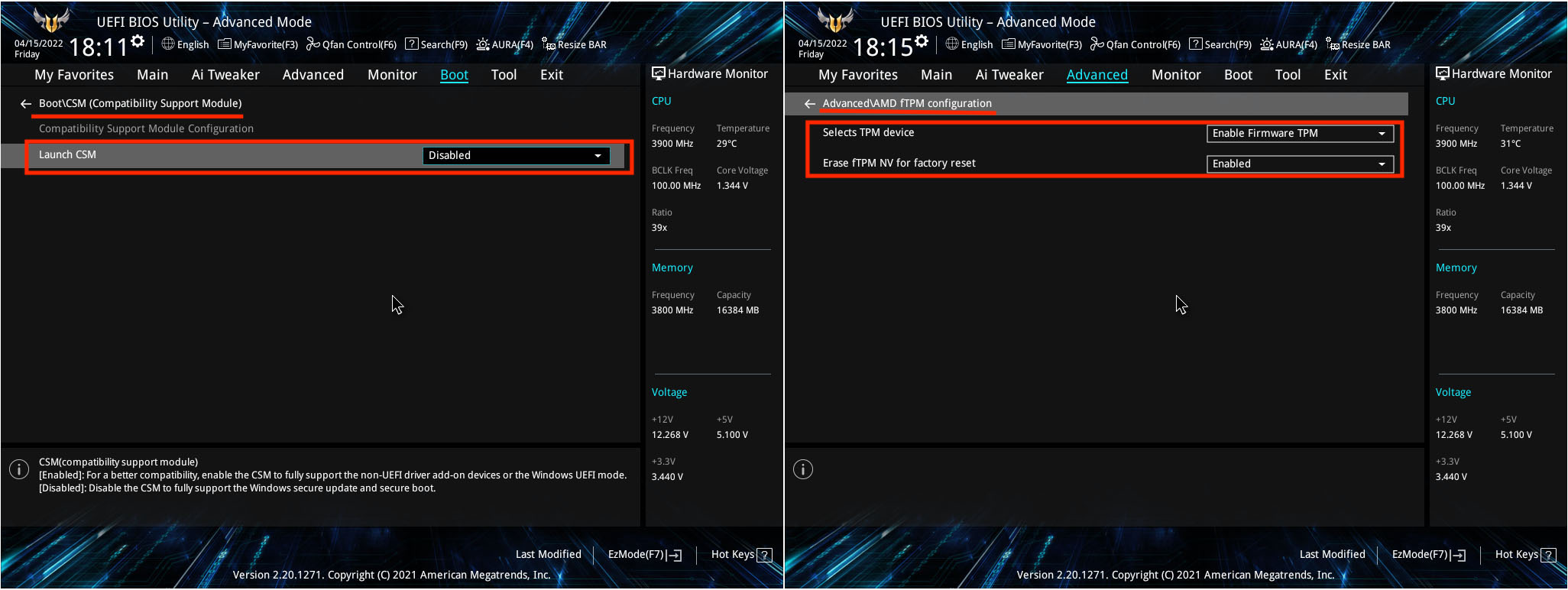1568x590 pixels.
Task: Click the clock settings gear in right BIOS
Action: (922, 41)
